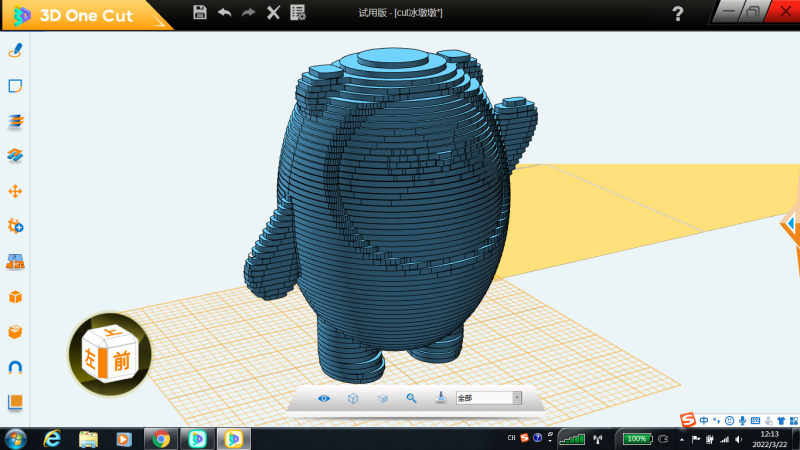The height and width of the screenshot is (450, 800).
Task: Select the stacked layers slicing tool
Action: (x=15, y=121)
